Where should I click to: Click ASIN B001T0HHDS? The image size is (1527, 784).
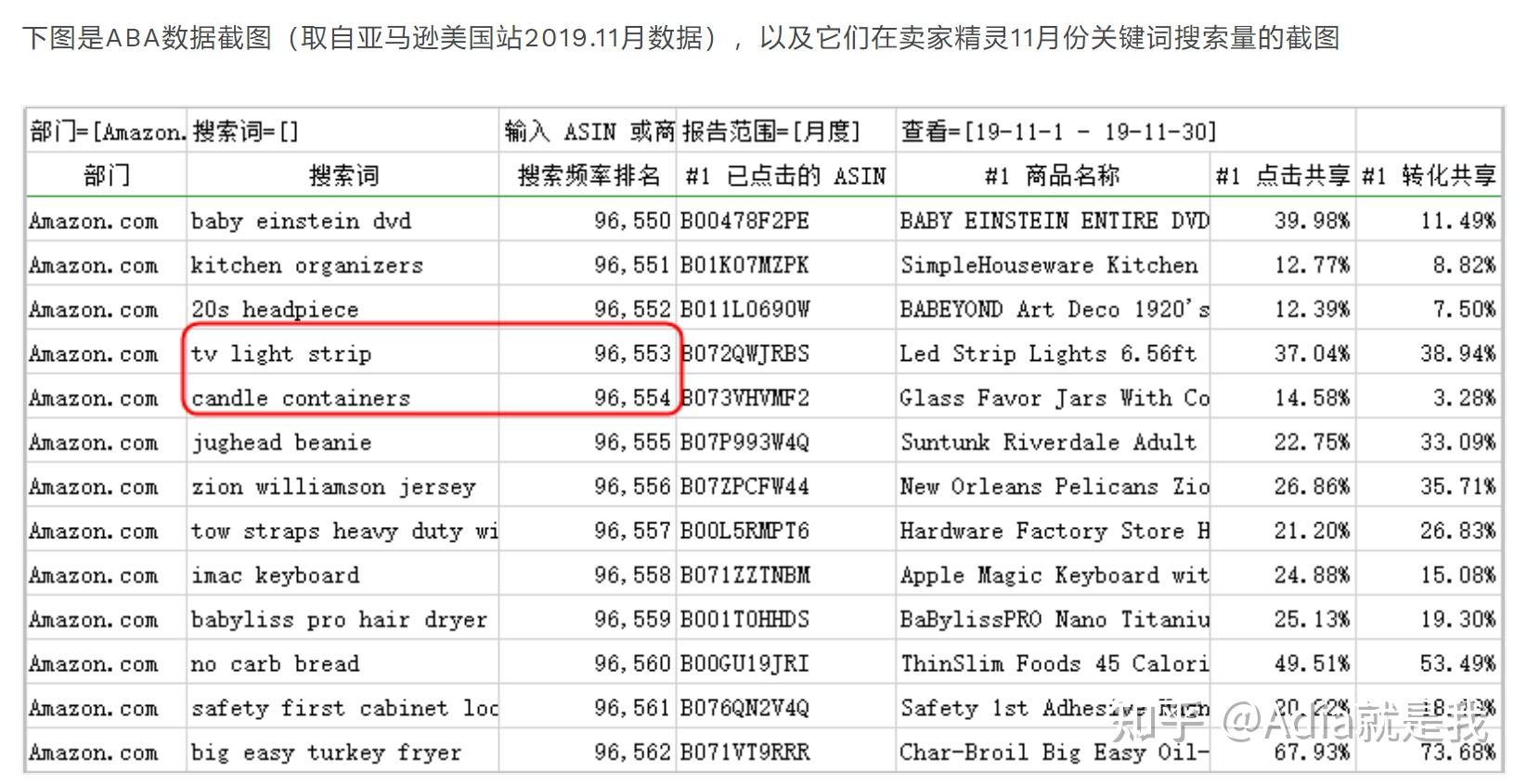pyautogui.click(x=744, y=620)
